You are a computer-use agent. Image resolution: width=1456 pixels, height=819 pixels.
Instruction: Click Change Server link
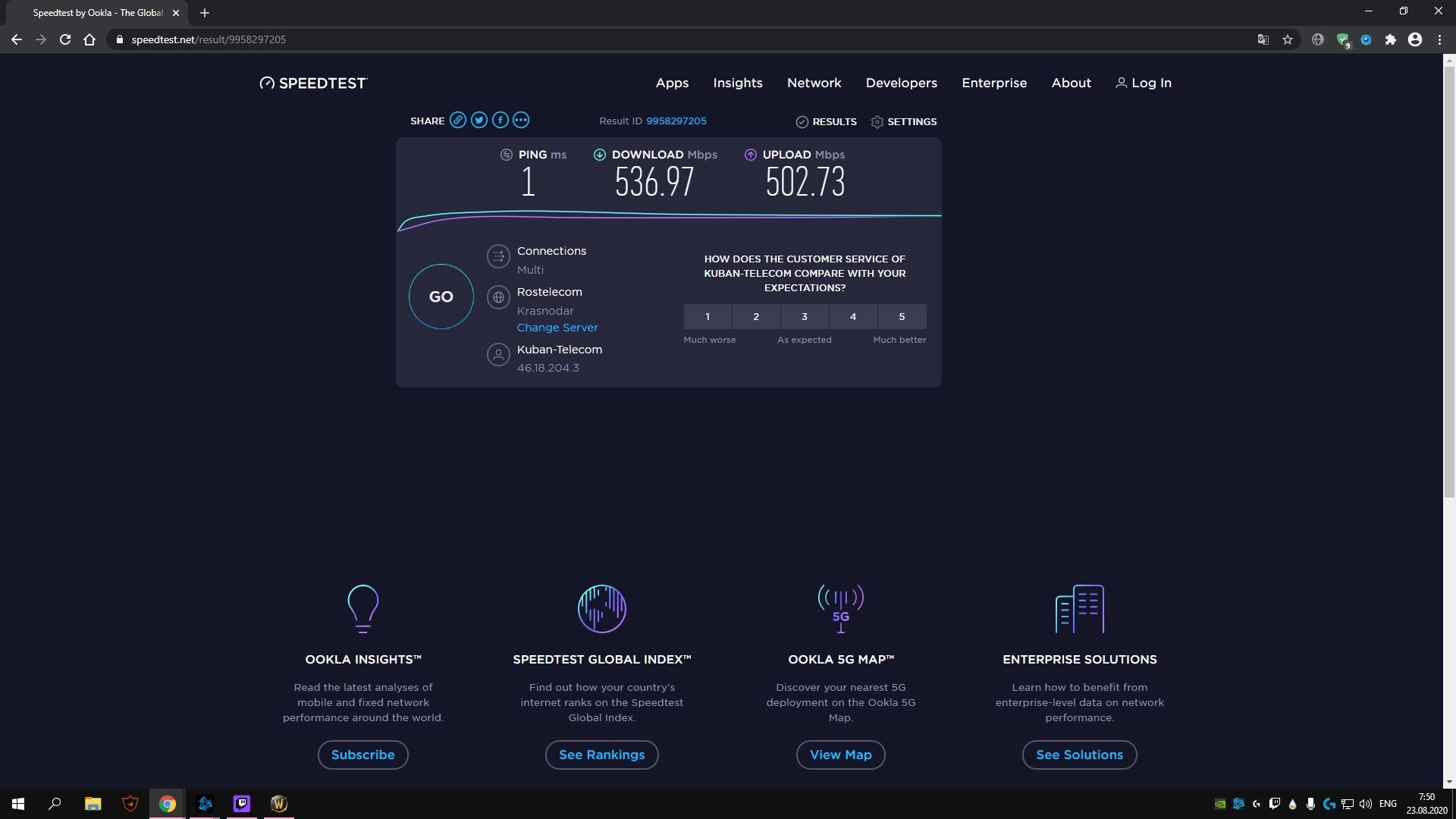click(x=557, y=328)
